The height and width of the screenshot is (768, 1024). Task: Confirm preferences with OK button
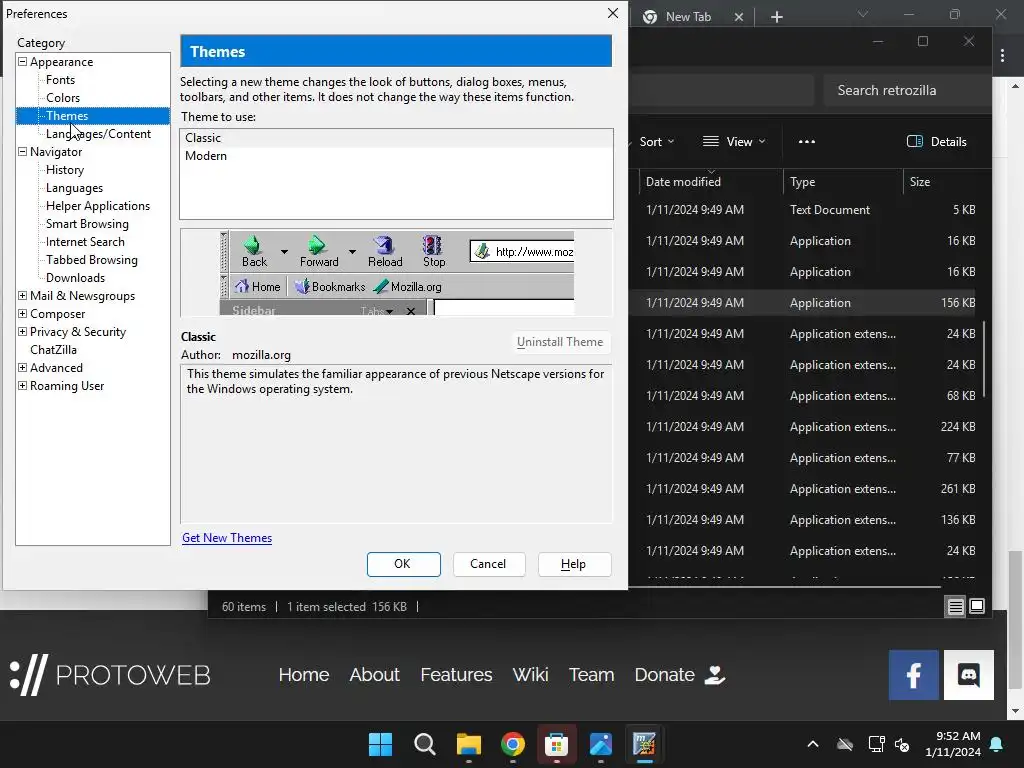403,564
